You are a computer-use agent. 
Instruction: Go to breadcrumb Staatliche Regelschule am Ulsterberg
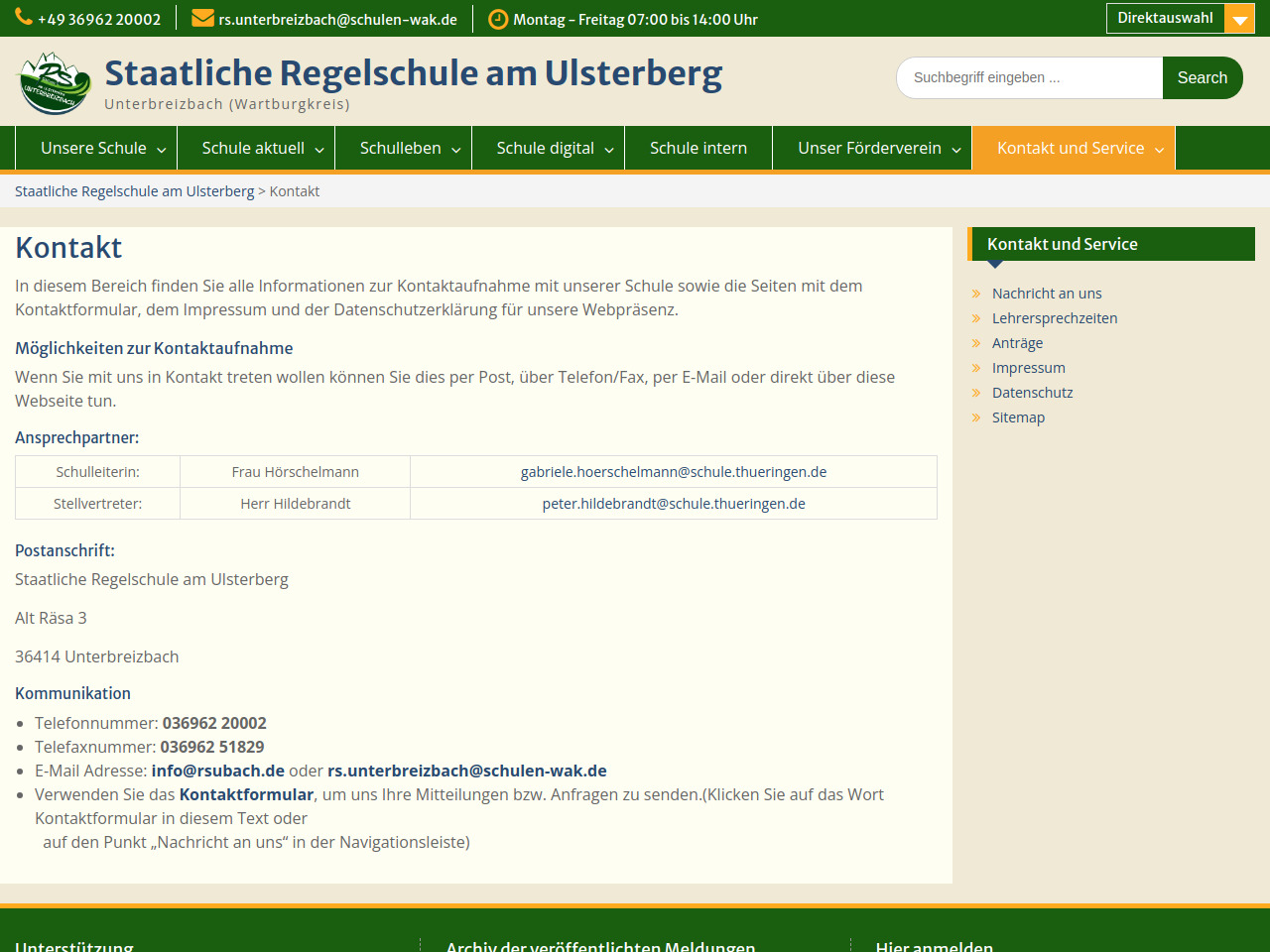tap(134, 191)
